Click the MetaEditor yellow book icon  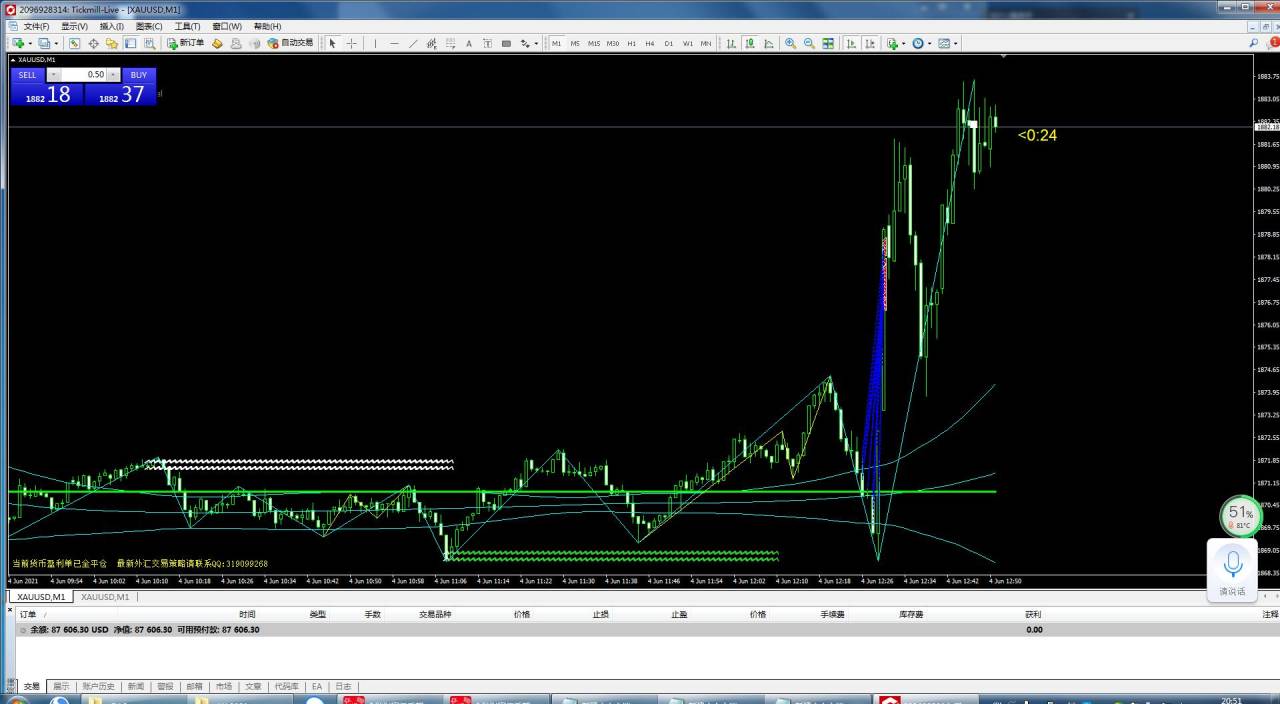[x=217, y=43]
